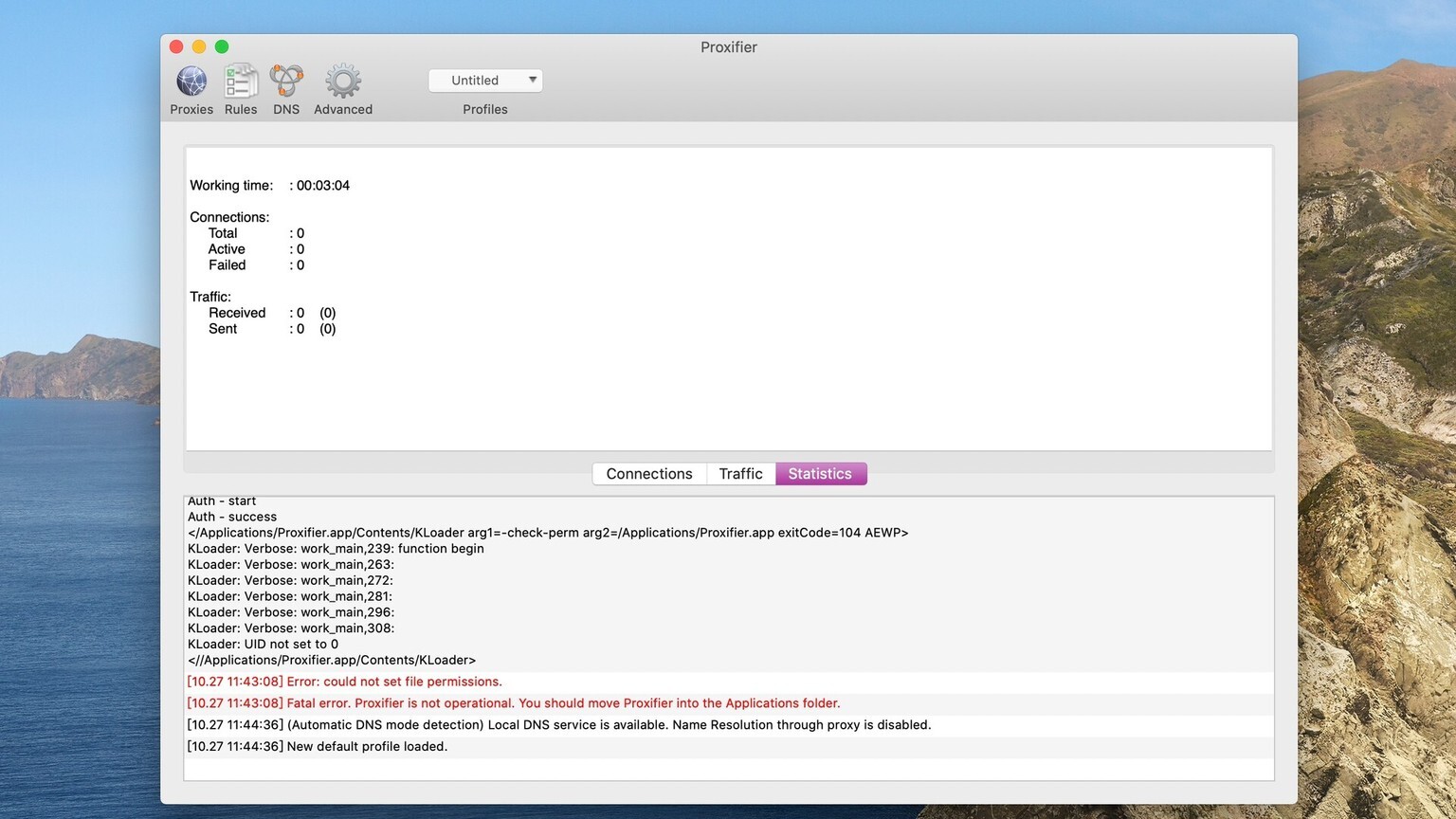Click the 'Profiles' toolbar label
Viewport: 1456px width, 819px height.
[485, 110]
